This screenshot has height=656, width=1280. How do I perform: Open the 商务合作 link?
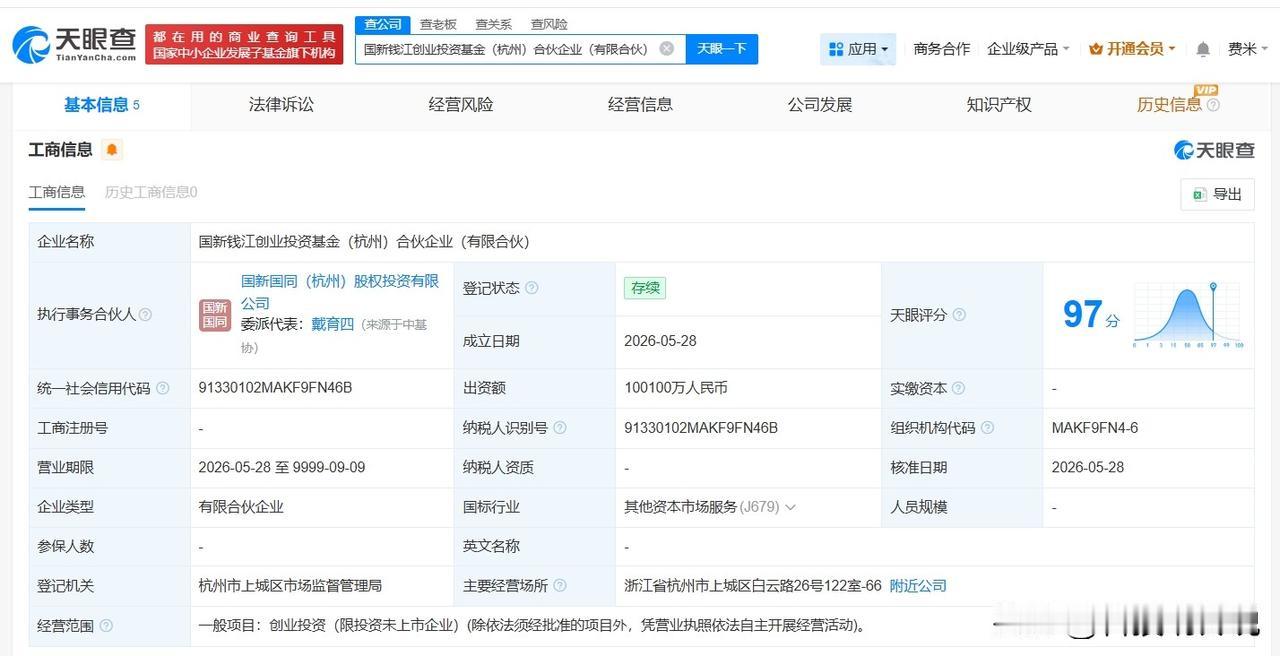tap(942, 49)
